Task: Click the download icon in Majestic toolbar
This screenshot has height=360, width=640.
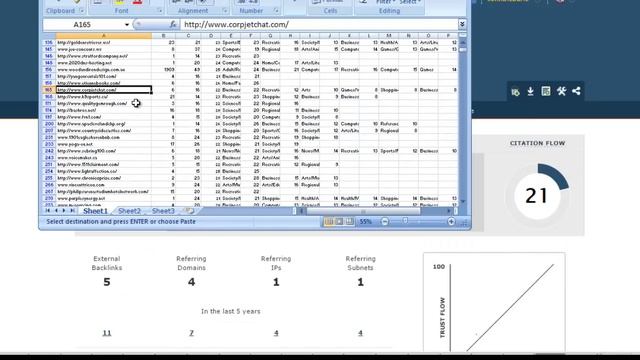Action: [x=530, y=91]
